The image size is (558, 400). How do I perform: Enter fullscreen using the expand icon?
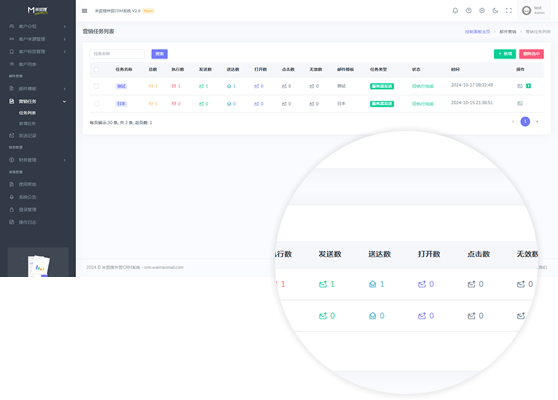[509, 11]
